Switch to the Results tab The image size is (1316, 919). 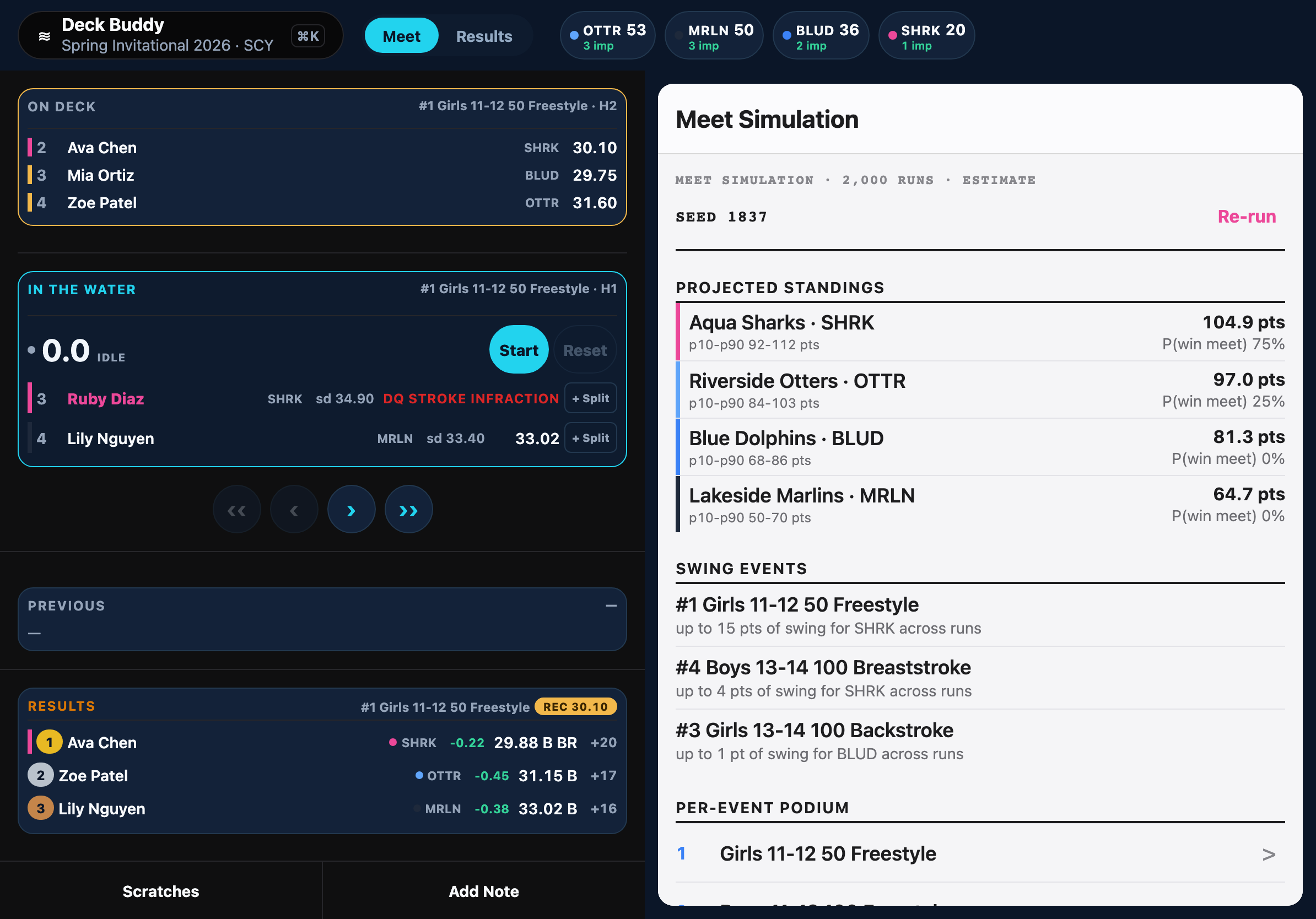(484, 36)
